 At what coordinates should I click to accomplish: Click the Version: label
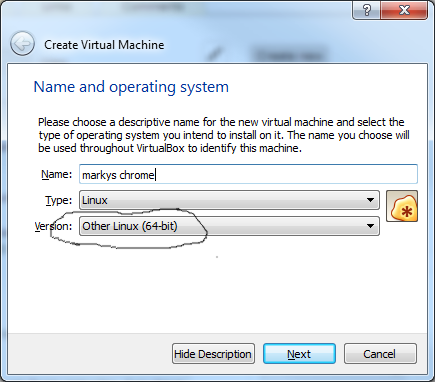pos(53,226)
